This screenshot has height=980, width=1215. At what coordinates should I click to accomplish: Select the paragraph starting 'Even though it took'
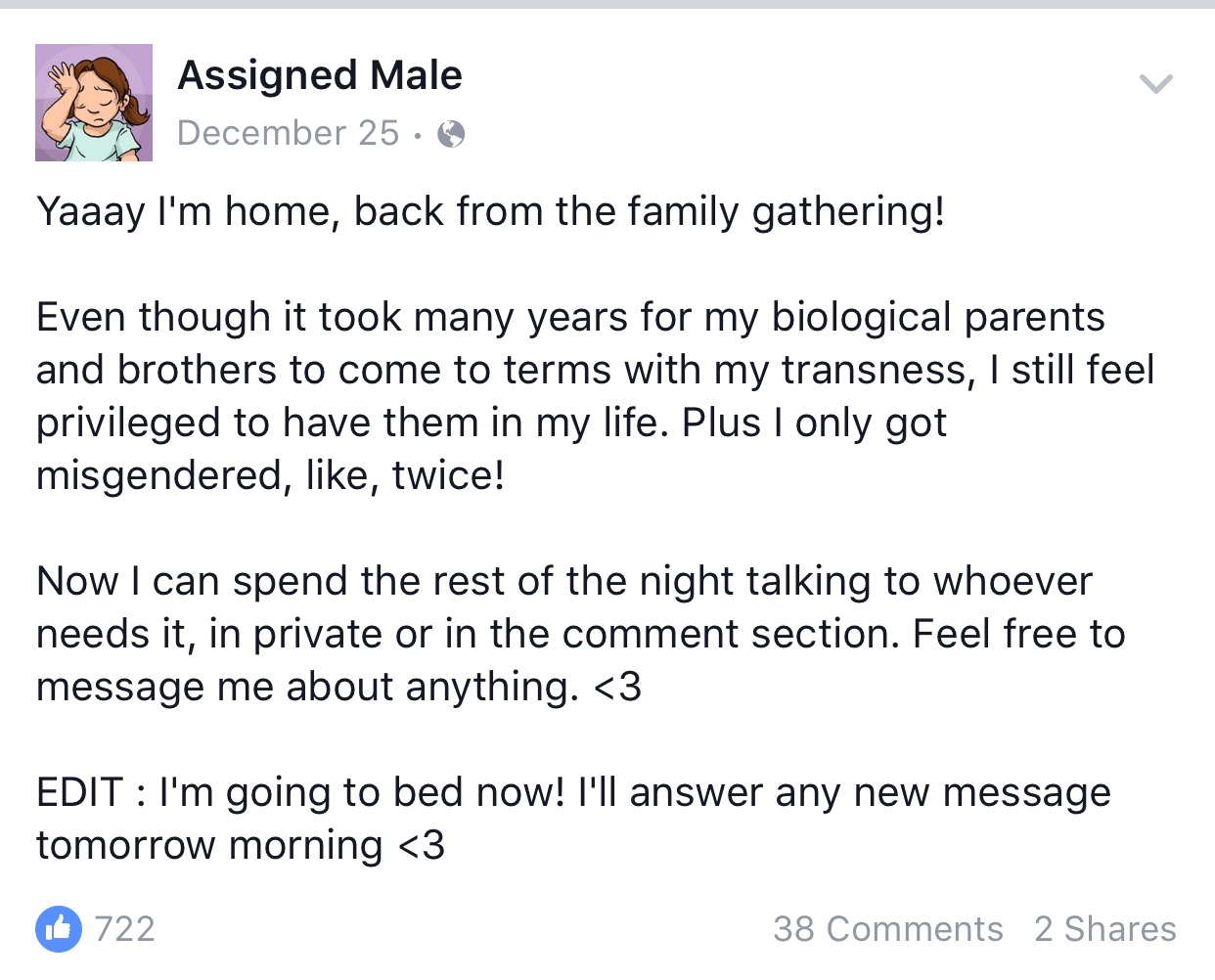(596, 396)
